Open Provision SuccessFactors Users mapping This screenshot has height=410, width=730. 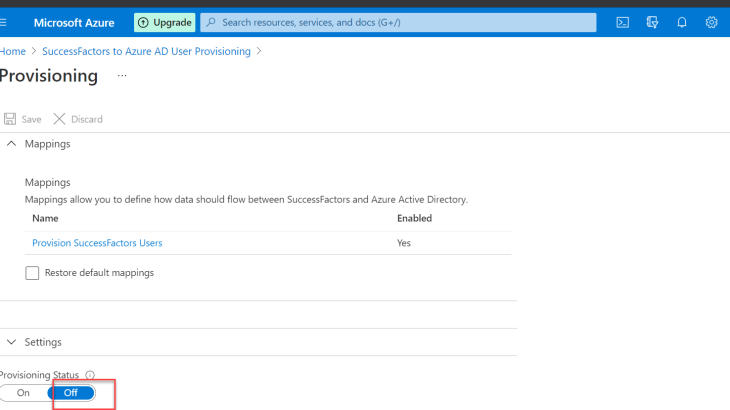(97, 243)
